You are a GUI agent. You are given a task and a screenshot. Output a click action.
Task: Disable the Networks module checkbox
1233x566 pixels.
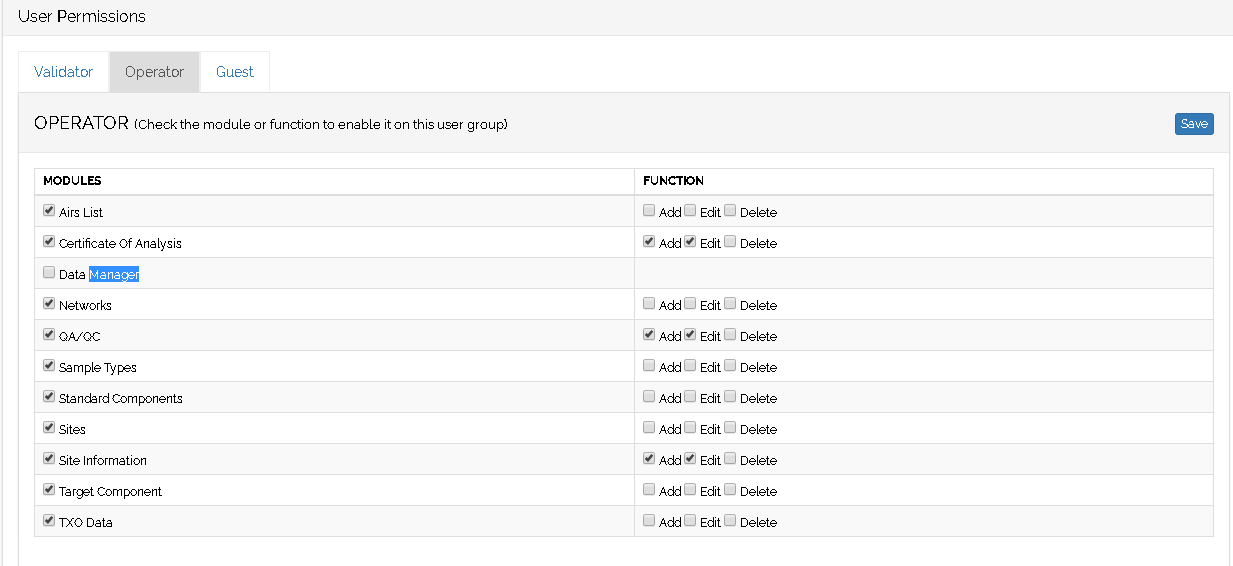click(49, 304)
